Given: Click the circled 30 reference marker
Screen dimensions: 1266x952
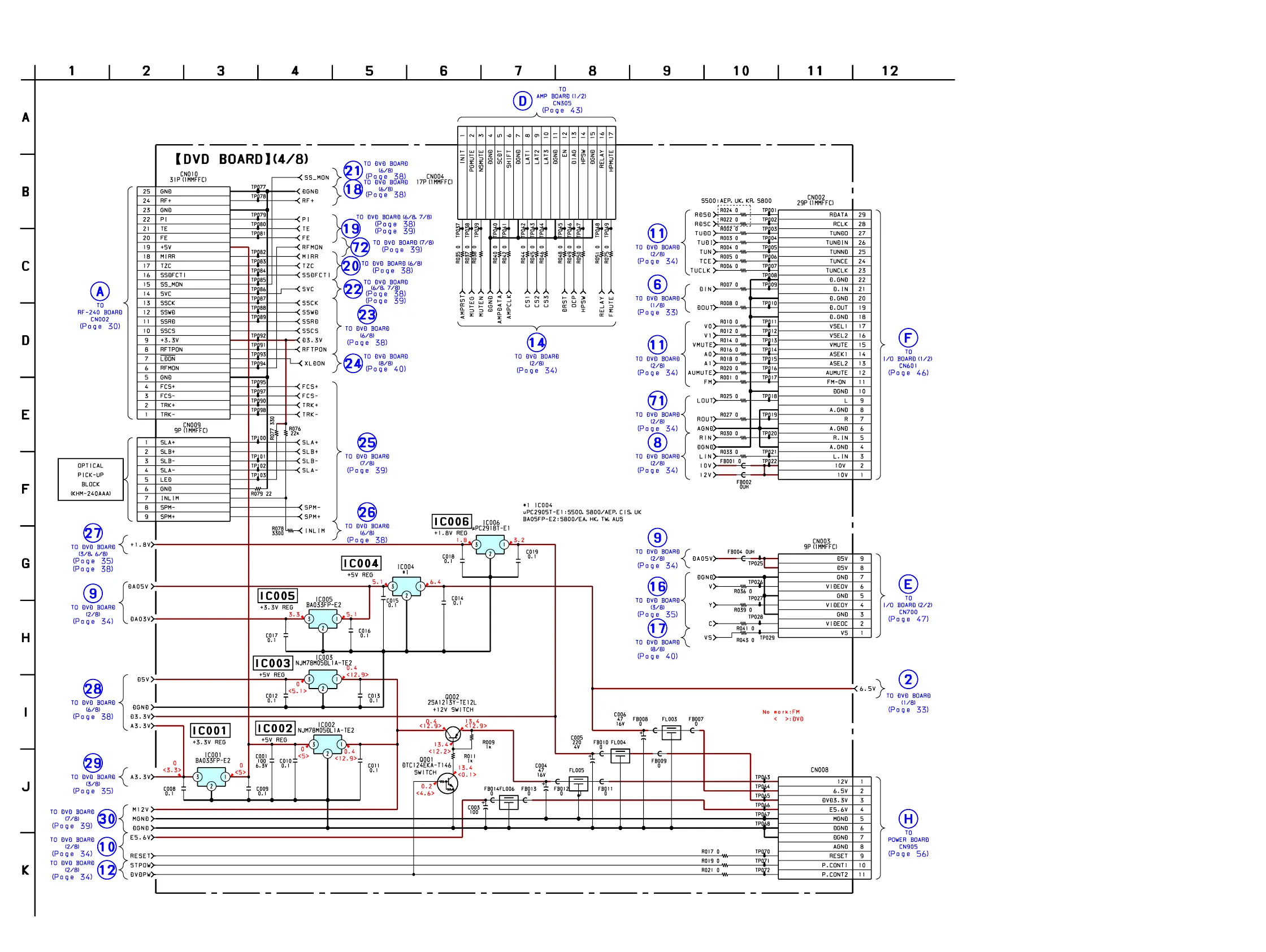Looking at the screenshot, I should [x=107, y=819].
